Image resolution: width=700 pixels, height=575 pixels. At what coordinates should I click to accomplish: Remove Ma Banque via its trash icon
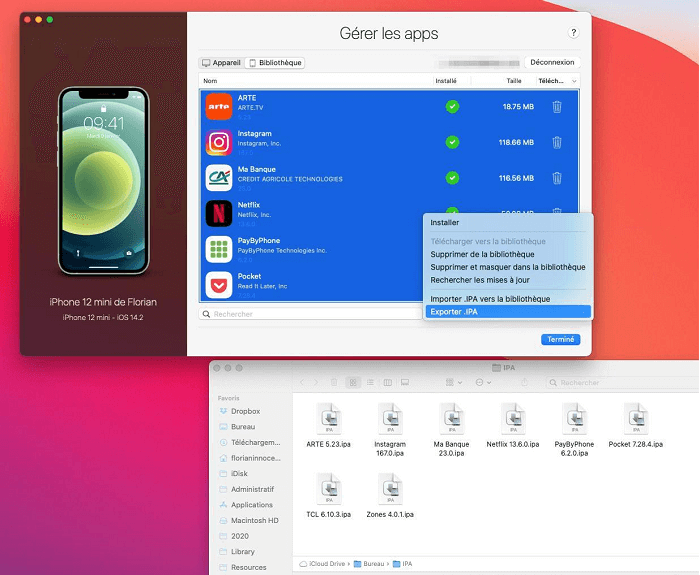(x=557, y=178)
